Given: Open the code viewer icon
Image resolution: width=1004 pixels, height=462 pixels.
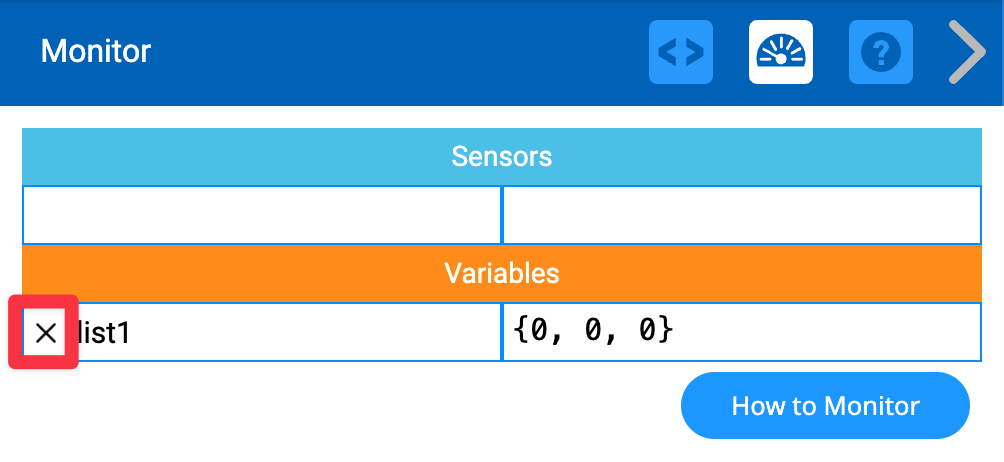Looking at the screenshot, I should point(681,52).
